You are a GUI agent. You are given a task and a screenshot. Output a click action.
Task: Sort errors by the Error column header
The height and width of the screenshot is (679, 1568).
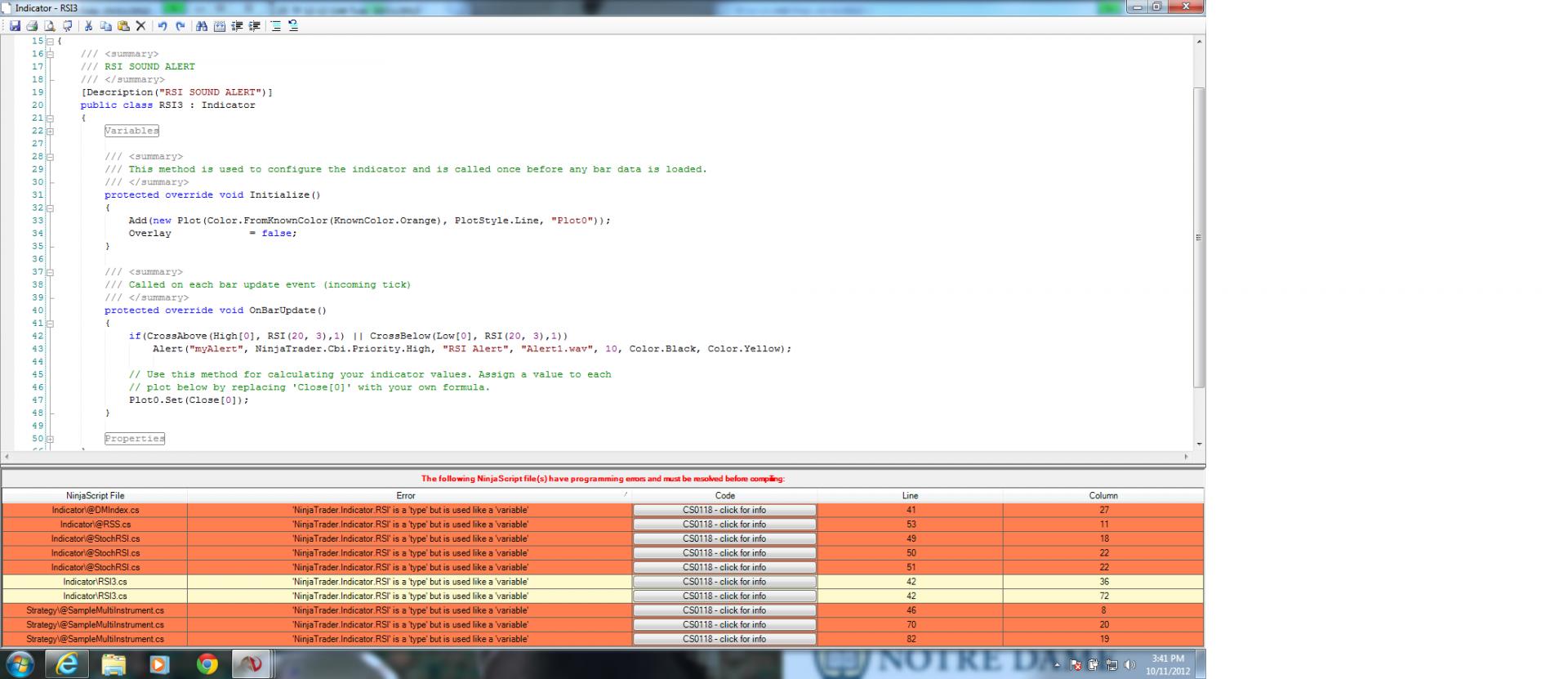pos(409,495)
